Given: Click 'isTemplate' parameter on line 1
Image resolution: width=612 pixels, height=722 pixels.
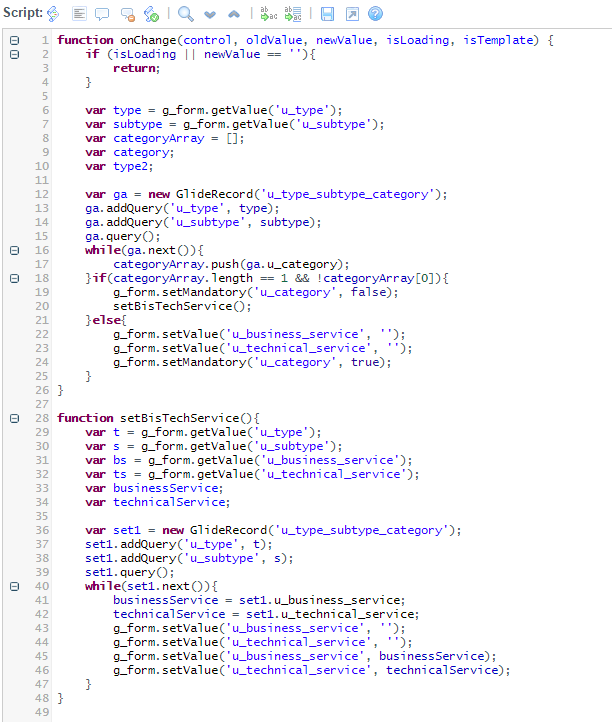Looking at the screenshot, I should 498,41.
